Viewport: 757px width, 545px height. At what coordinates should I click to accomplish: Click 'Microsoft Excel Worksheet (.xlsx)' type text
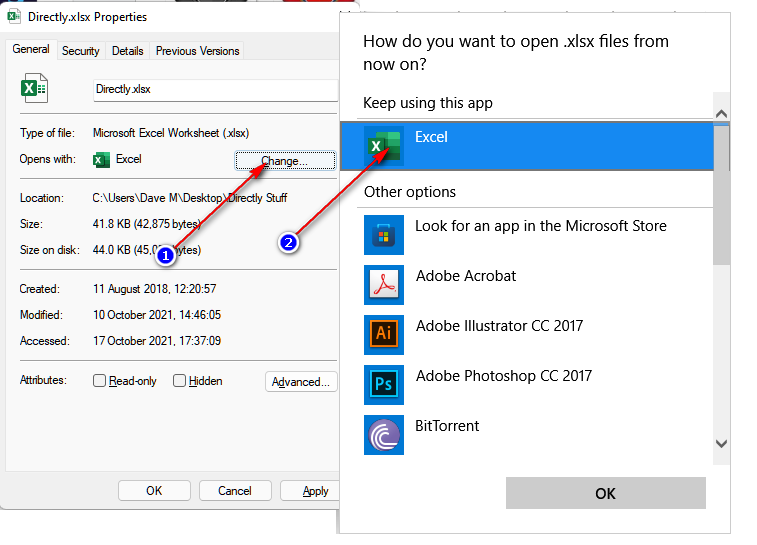click(171, 133)
